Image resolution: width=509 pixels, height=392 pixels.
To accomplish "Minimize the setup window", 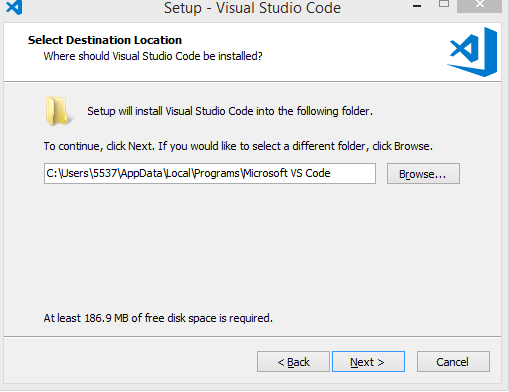I will (417, 6).
